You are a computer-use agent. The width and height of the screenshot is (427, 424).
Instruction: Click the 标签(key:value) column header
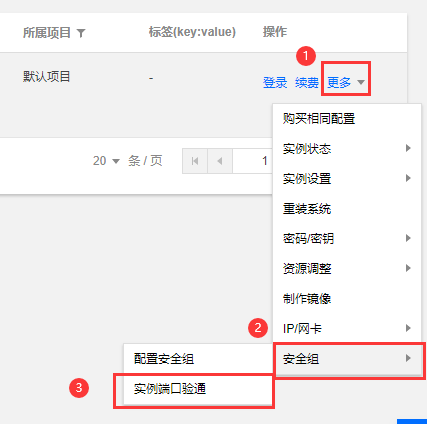192,32
